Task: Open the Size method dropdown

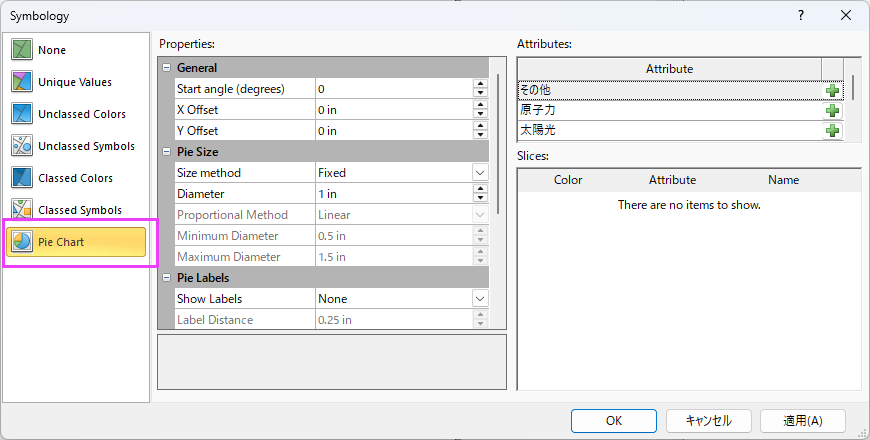Action: 480,172
